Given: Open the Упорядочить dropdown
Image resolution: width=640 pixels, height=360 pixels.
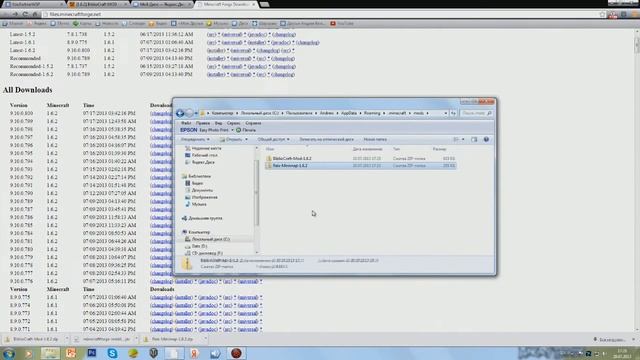Looking at the screenshot, I should [195, 140].
